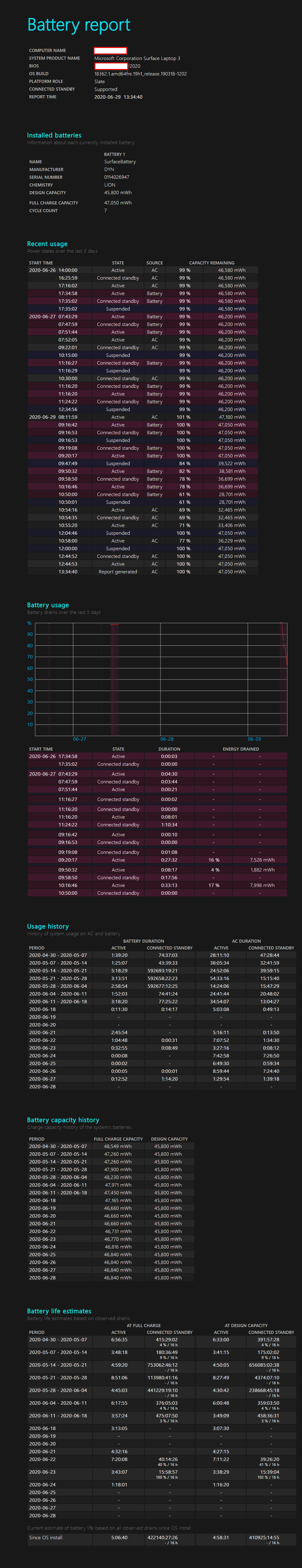Click the "Battery capacity history" heading
The height and width of the screenshot is (1568, 302).
coord(63,1120)
